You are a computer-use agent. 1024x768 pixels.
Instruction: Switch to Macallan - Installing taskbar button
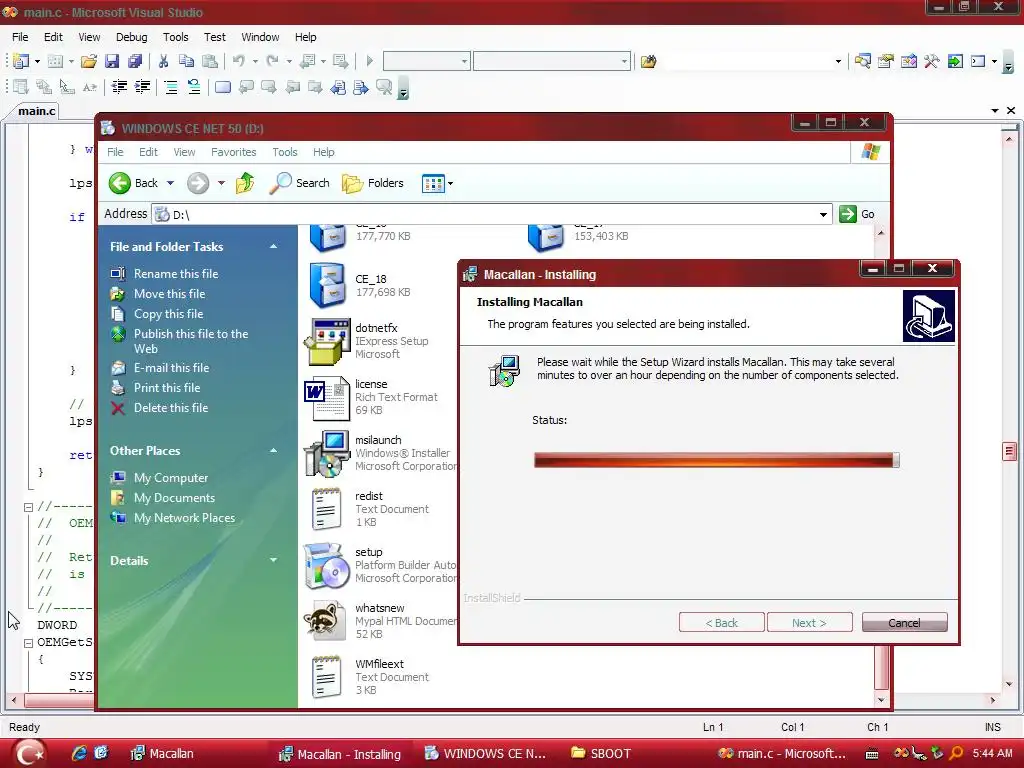click(x=340, y=754)
